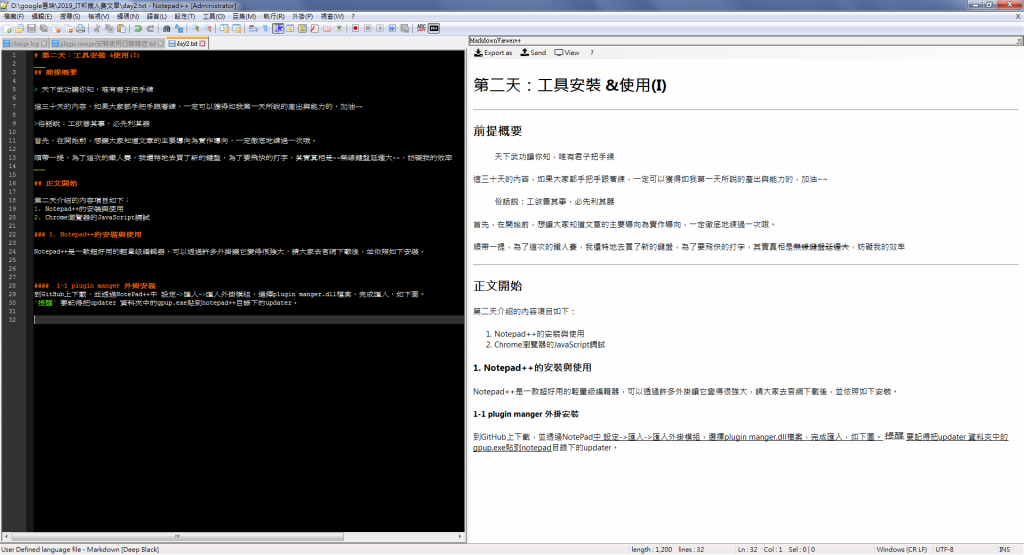Open the 語言(L) menu
The height and width of the screenshot is (555, 1024).
(157, 16)
